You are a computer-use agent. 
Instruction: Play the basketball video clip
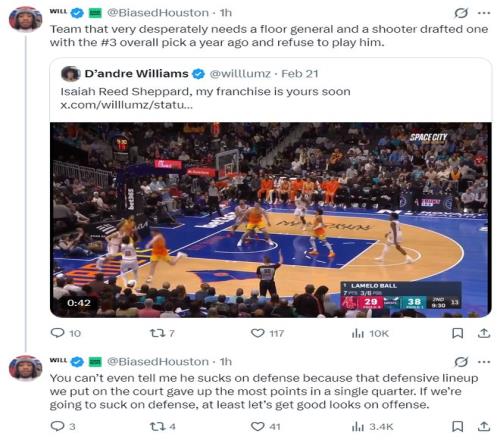[271, 220]
